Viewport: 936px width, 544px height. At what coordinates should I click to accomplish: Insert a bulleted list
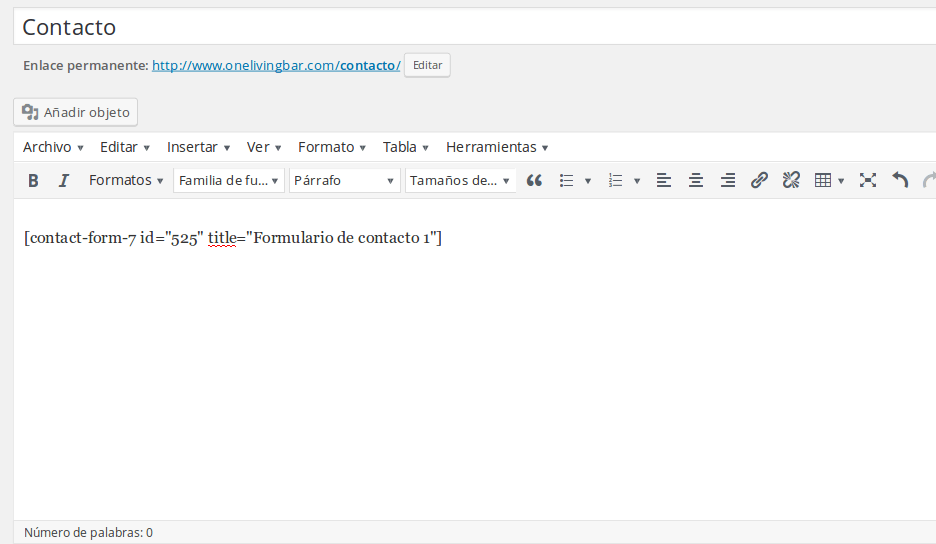(x=566, y=180)
